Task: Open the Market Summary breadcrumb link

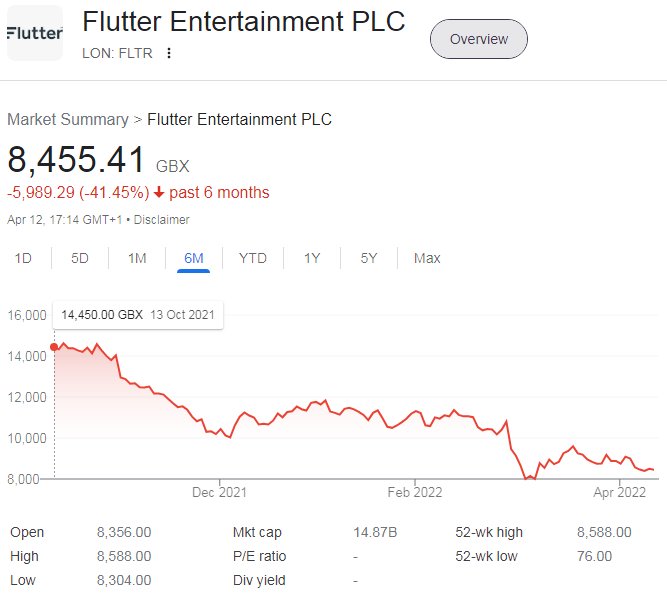Action: pos(68,120)
